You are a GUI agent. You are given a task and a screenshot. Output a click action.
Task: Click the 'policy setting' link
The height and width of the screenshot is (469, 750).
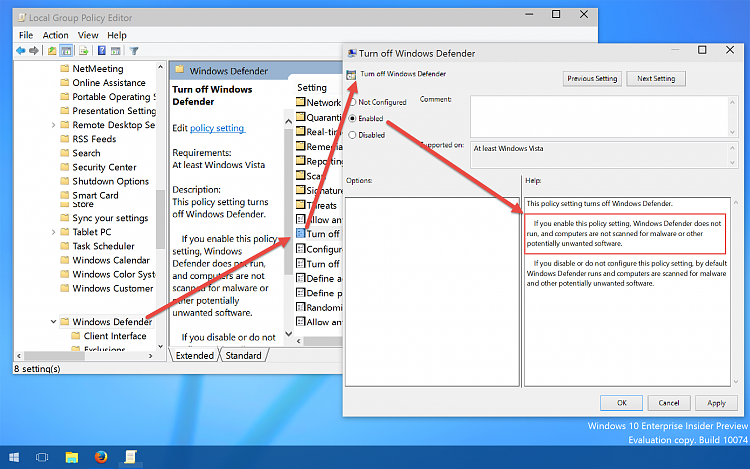click(217, 128)
